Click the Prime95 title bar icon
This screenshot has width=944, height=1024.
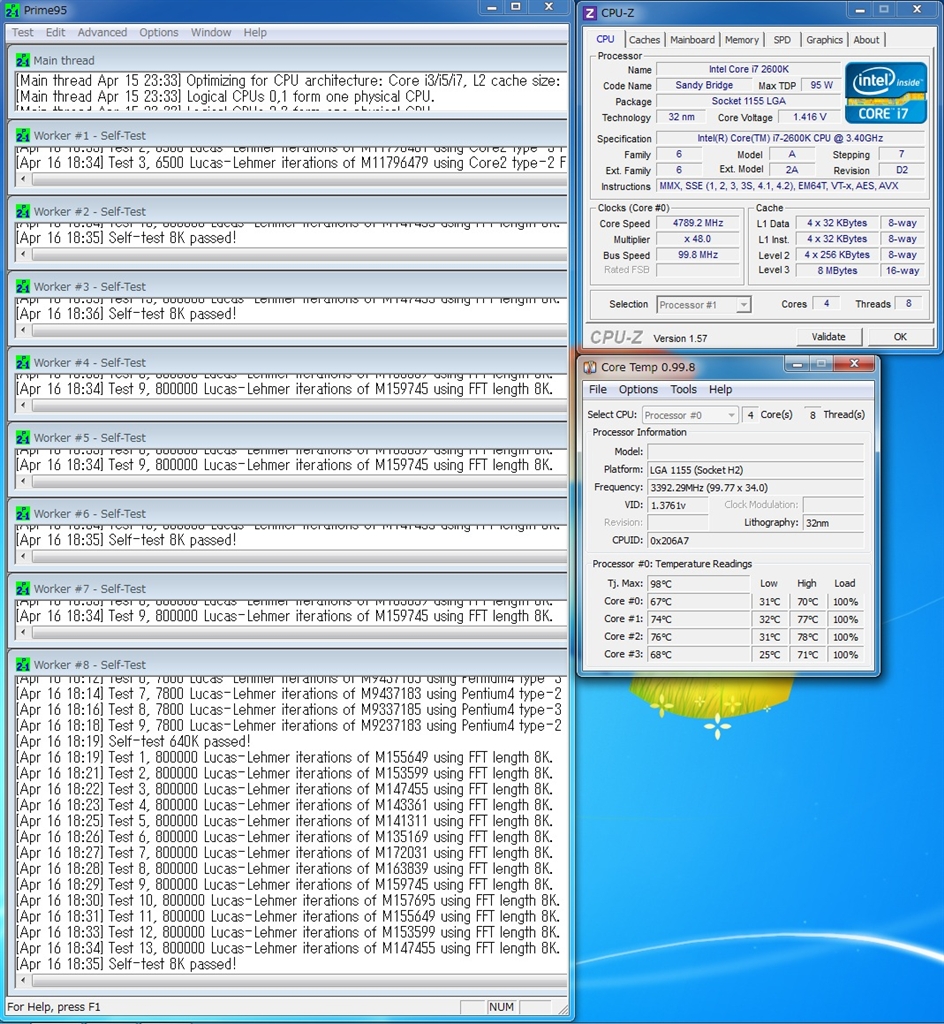click(12, 10)
